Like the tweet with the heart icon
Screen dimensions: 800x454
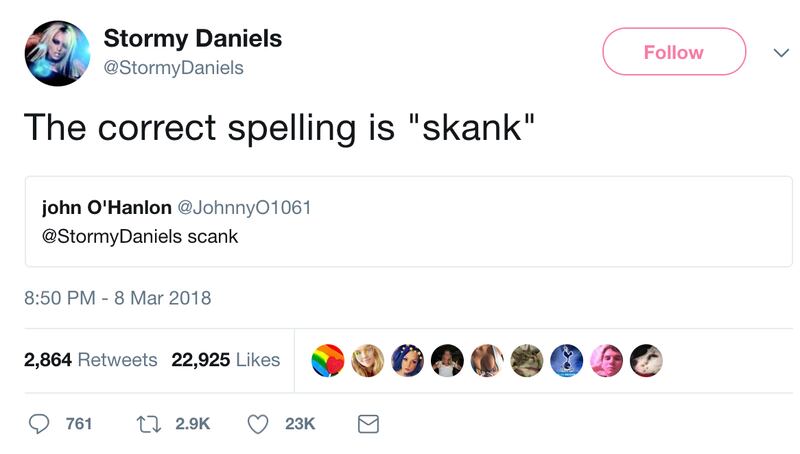coord(257,424)
